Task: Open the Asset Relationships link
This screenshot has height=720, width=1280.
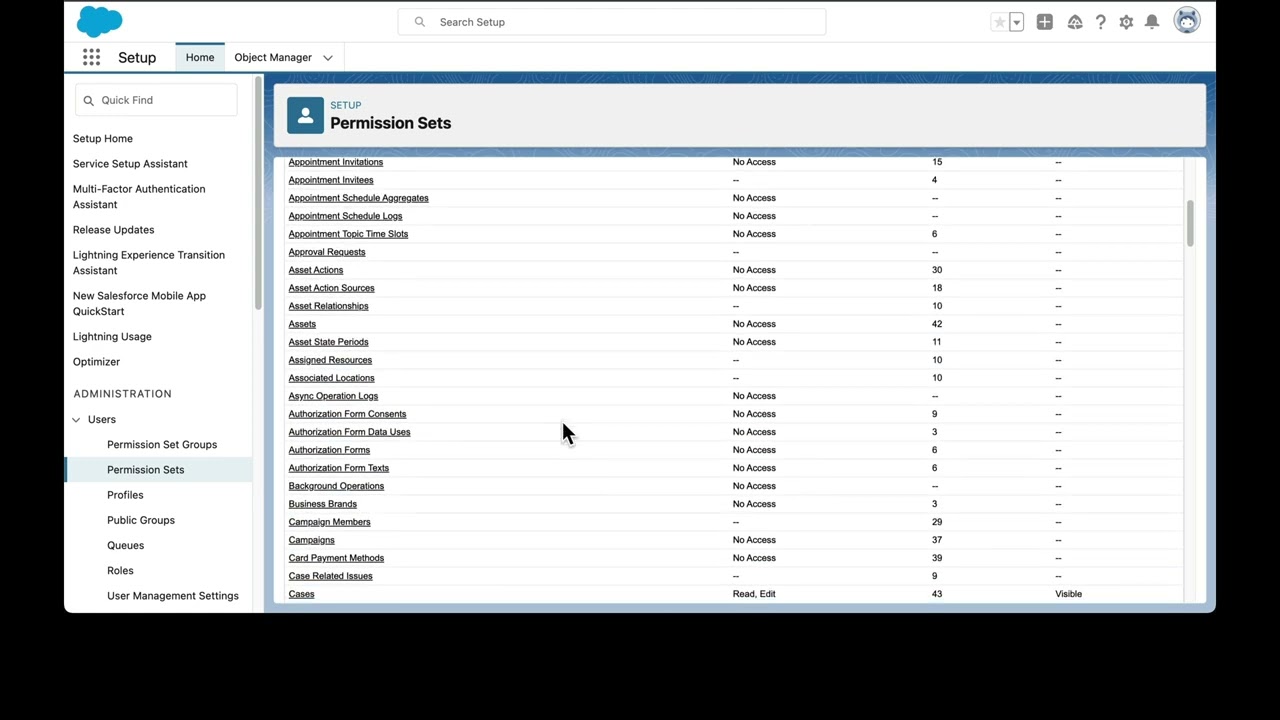Action: tap(329, 306)
